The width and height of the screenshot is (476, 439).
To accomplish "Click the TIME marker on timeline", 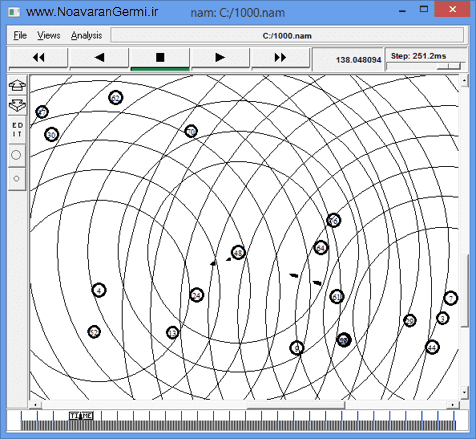I will tap(81, 416).
